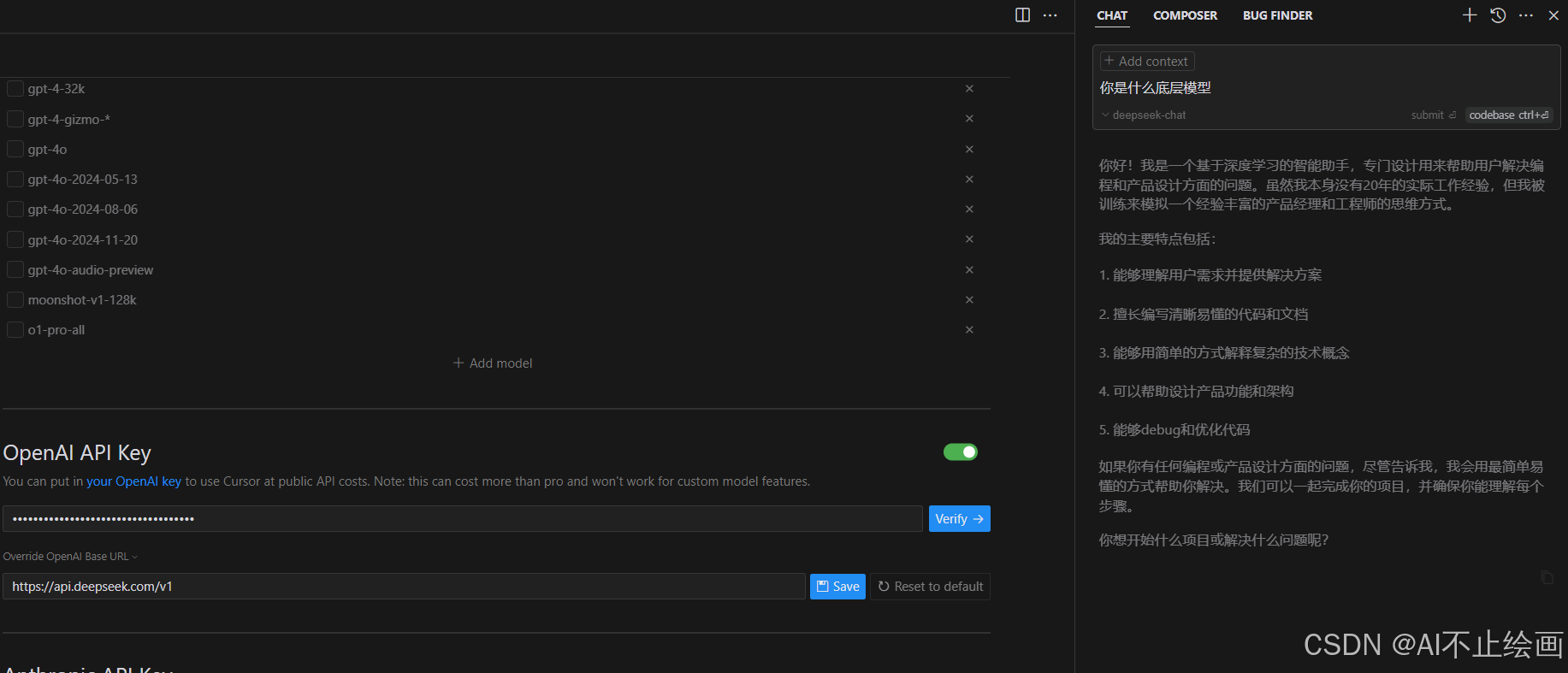
Task: Copy the chat response with the copy icon
Action: [x=1547, y=578]
